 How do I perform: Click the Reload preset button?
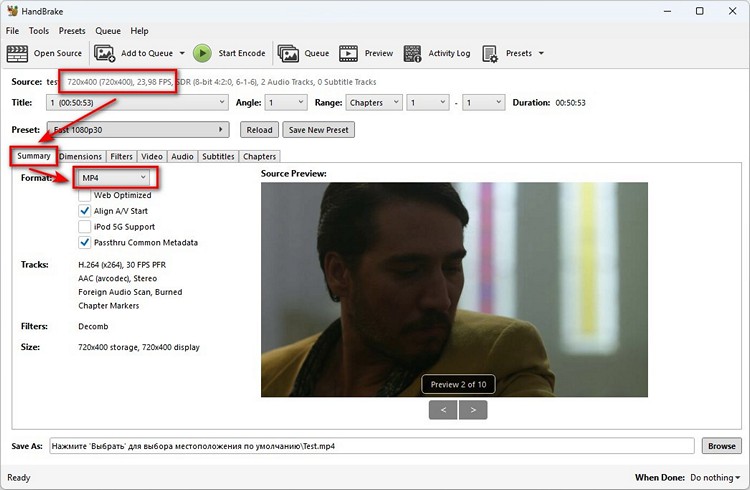259,130
